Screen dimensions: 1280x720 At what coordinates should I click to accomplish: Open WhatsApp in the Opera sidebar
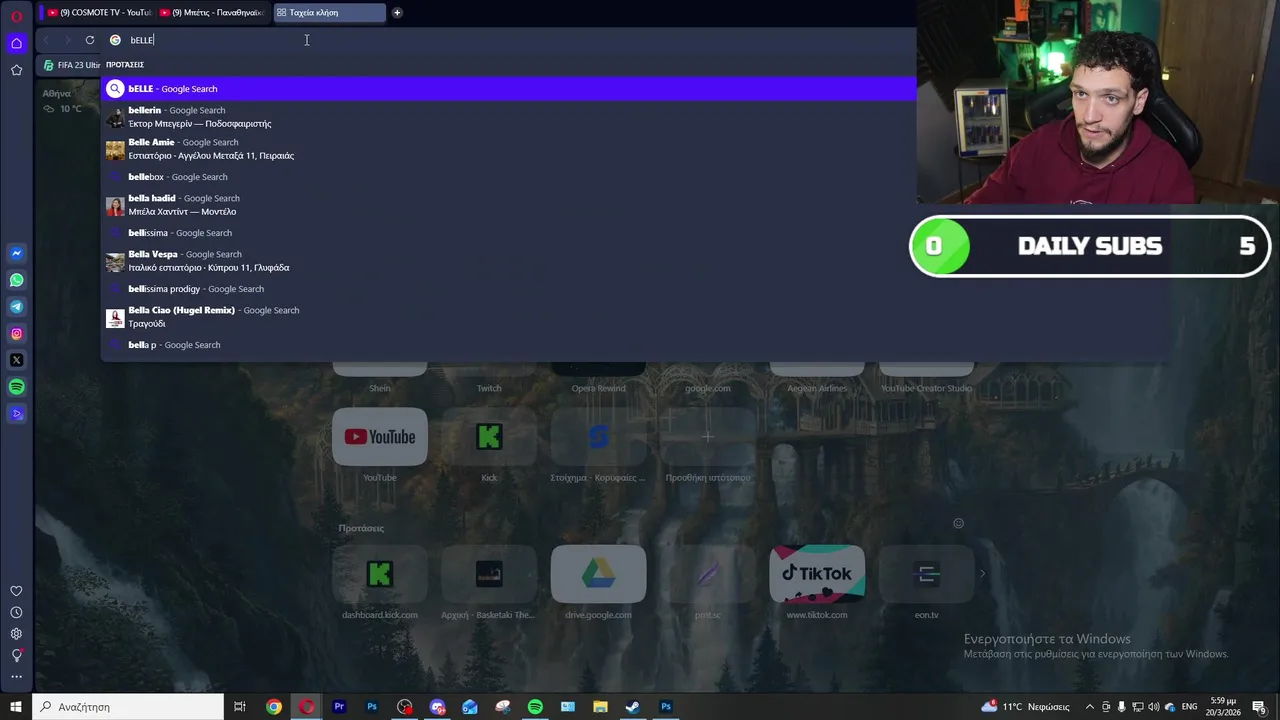tap(16, 280)
